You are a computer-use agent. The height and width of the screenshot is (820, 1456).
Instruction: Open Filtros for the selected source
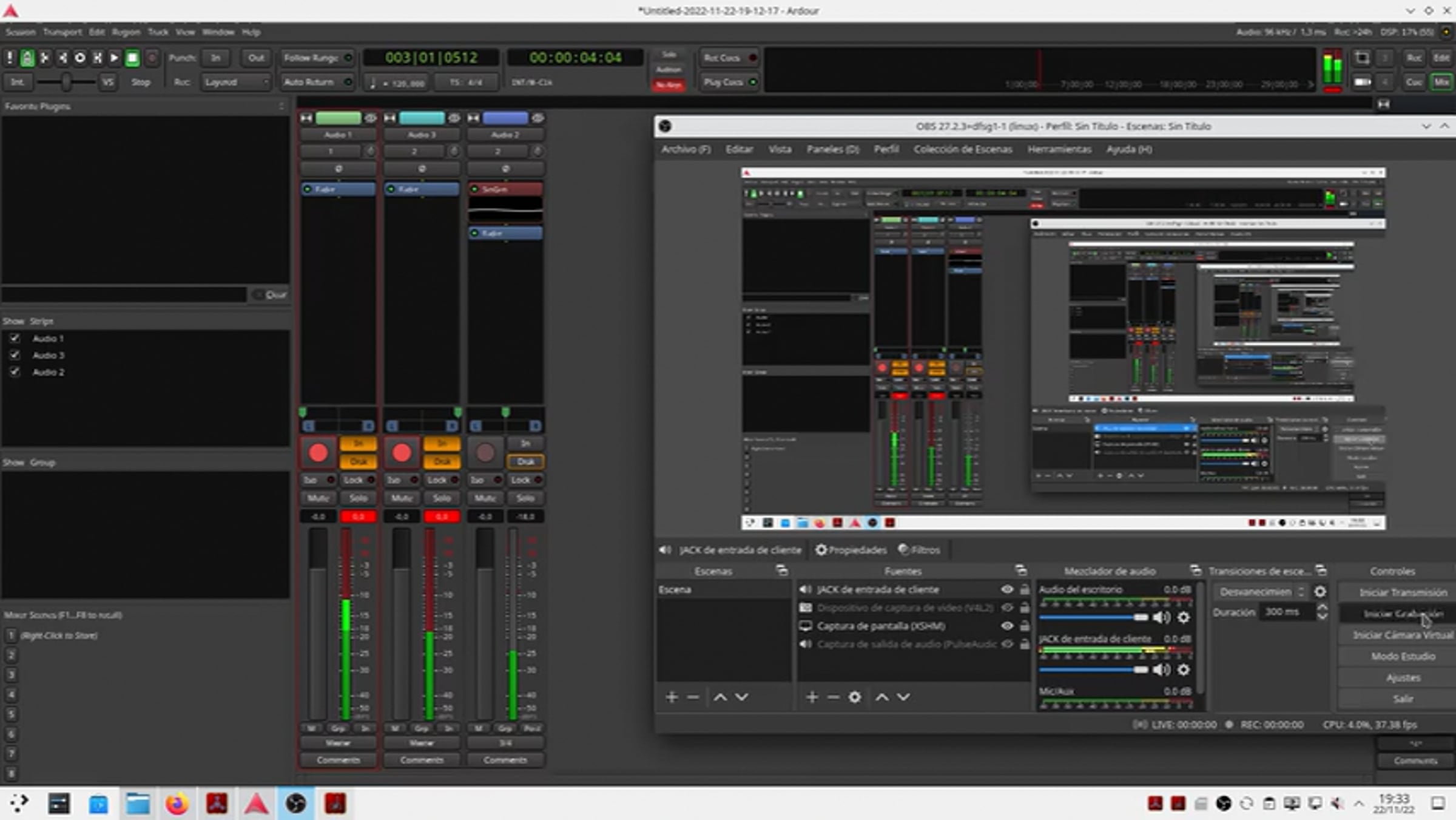[x=920, y=550]
